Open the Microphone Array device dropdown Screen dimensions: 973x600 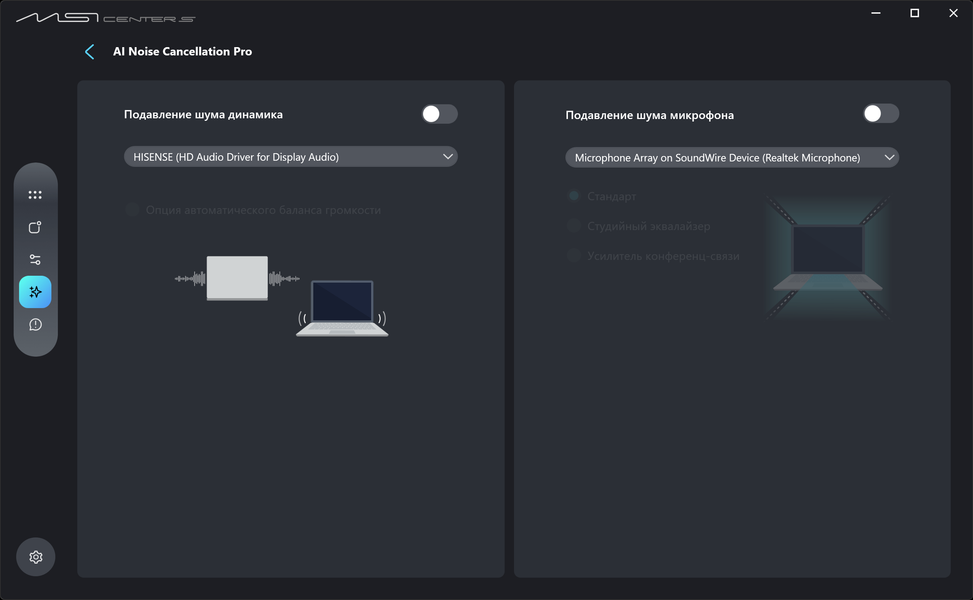732,158
